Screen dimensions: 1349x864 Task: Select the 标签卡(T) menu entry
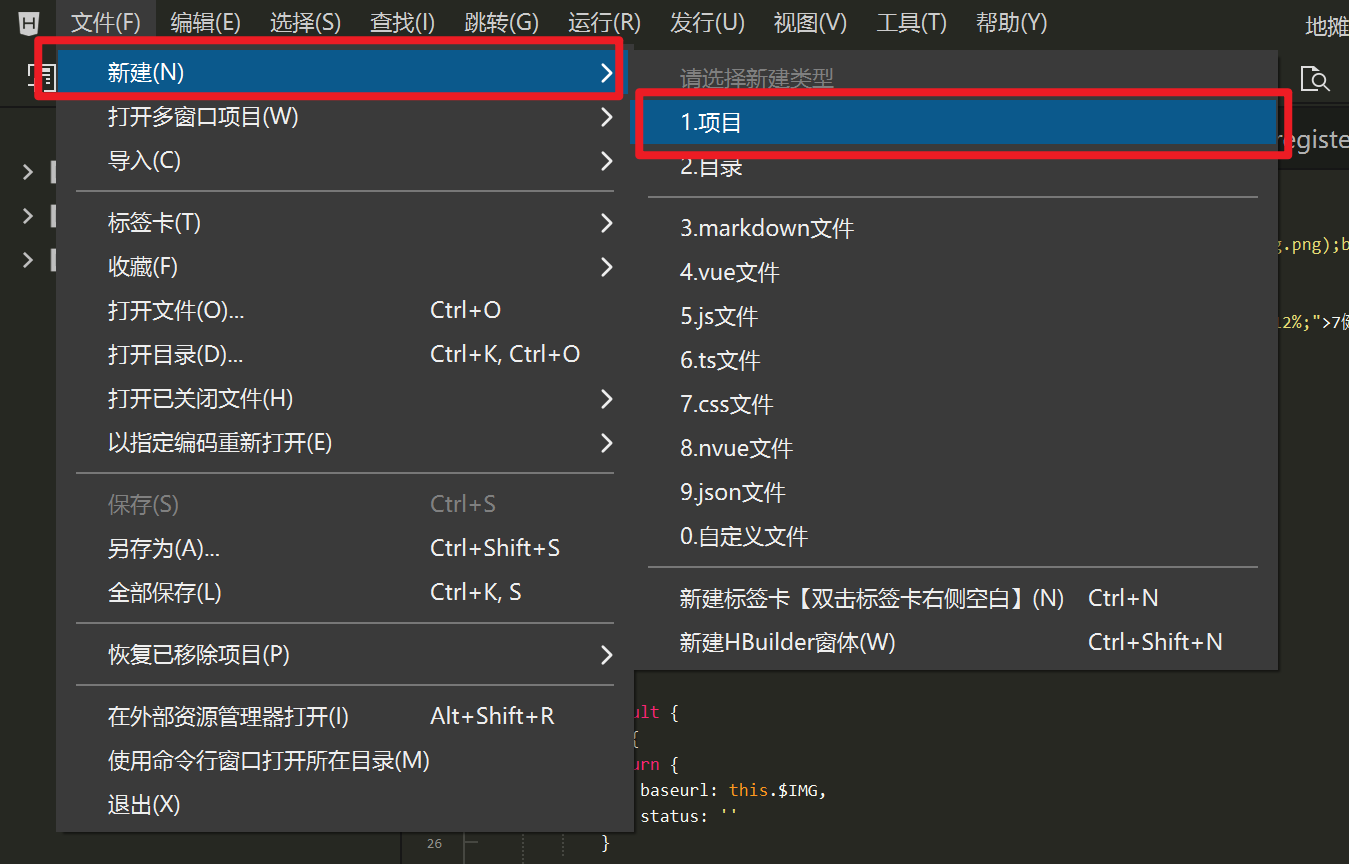pos(345,222)
